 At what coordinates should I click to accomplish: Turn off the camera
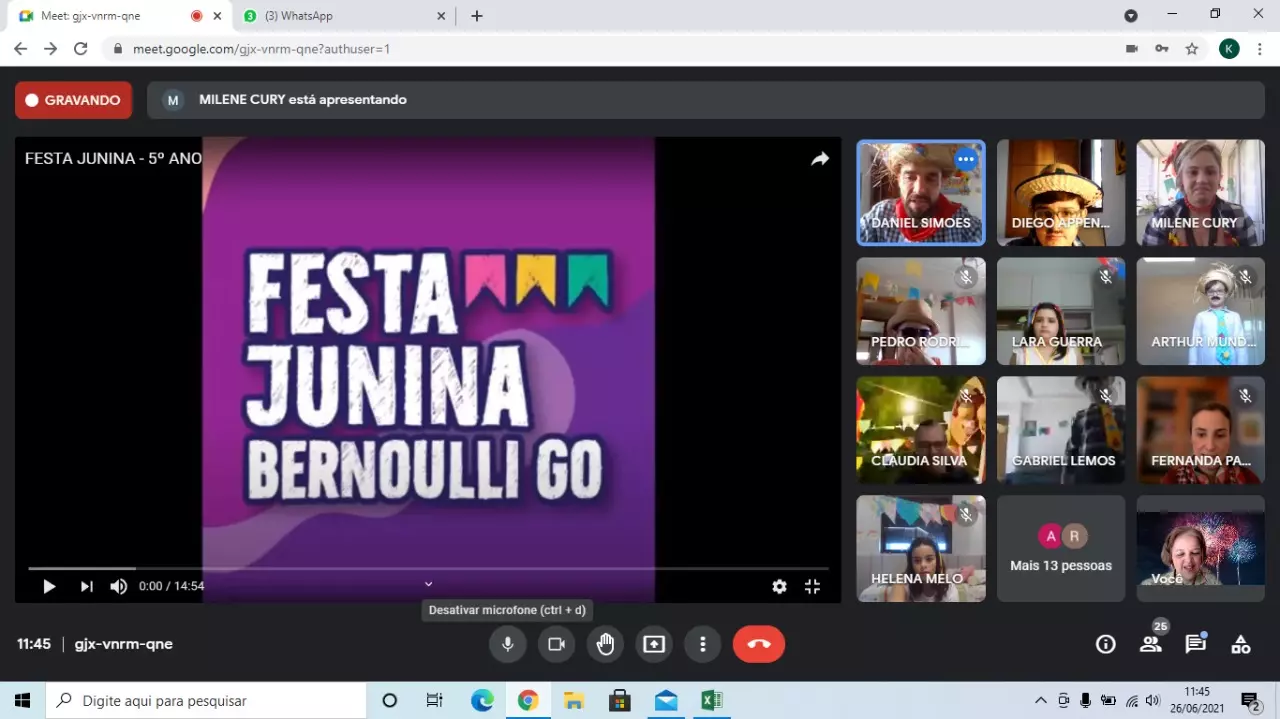pos(557,644)
